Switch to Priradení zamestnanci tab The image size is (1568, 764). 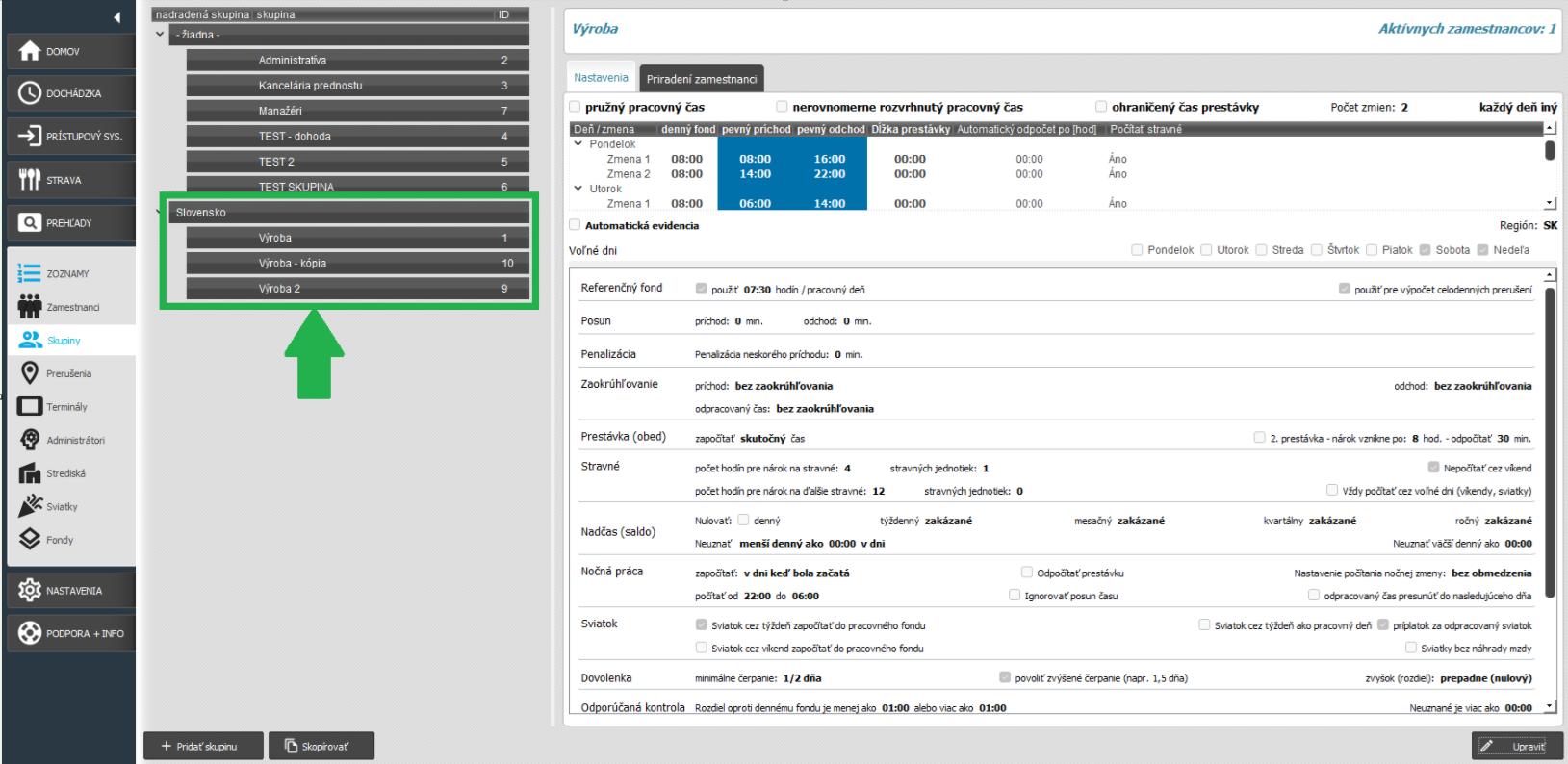point(701,79)
